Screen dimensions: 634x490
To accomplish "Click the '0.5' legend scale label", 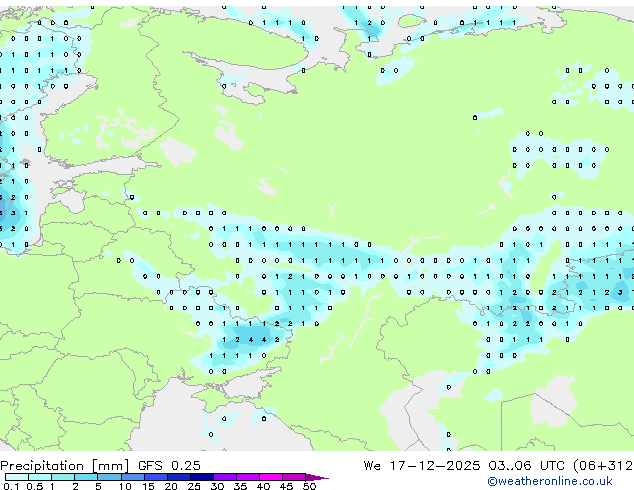I will tap(35, 486).
